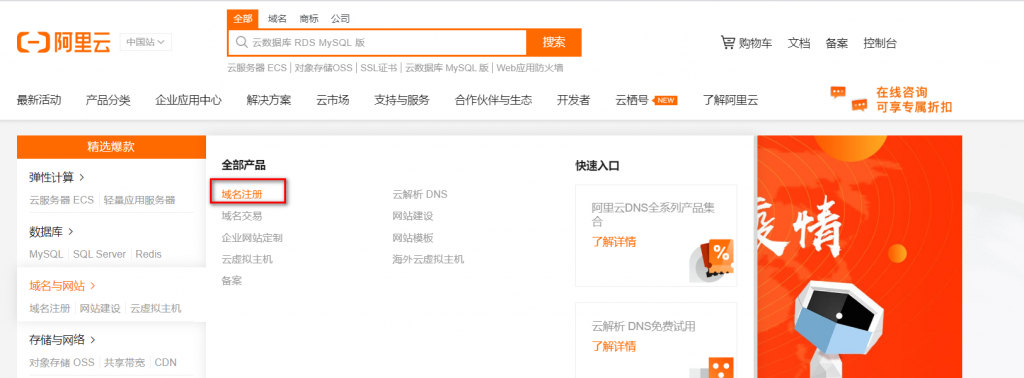Open the 云栖号 menu item
Image resolution: width=1024 pixels, height=378 pixels.
point(632,100)
